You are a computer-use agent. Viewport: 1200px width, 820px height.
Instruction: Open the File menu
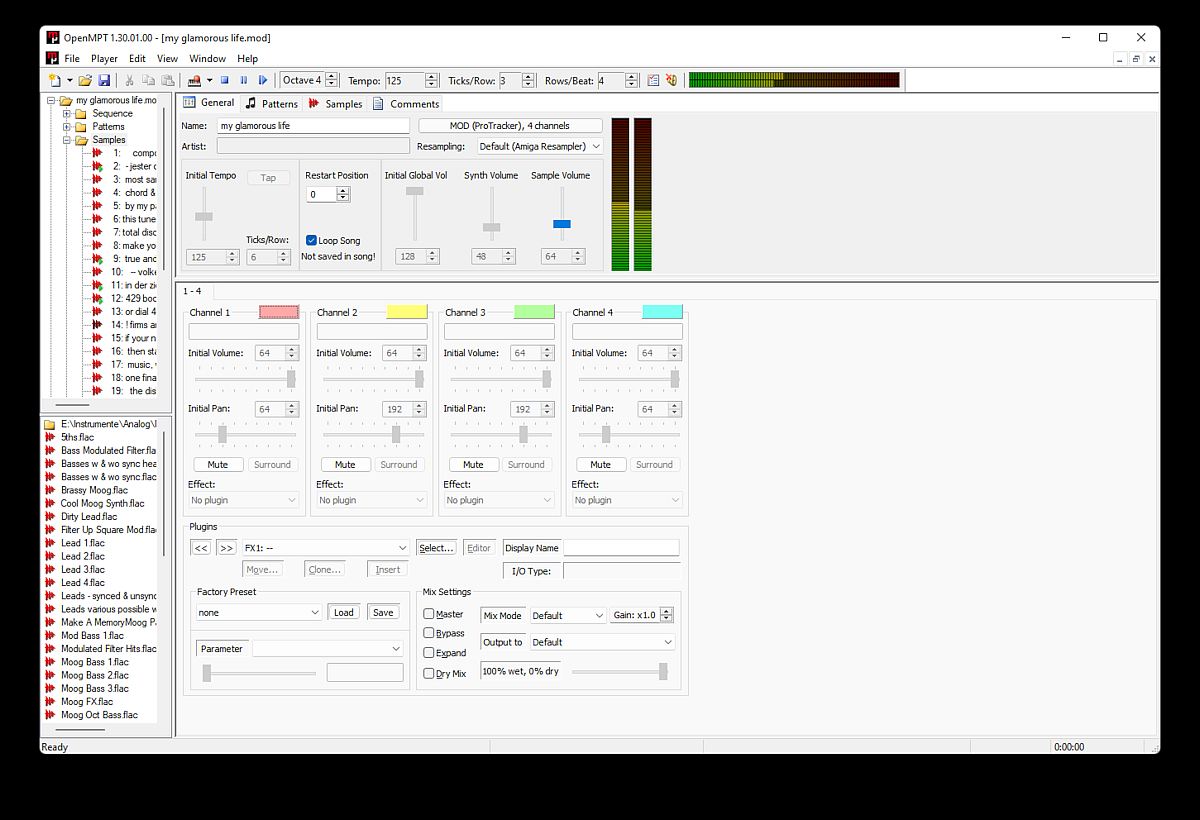pos(72,59)
